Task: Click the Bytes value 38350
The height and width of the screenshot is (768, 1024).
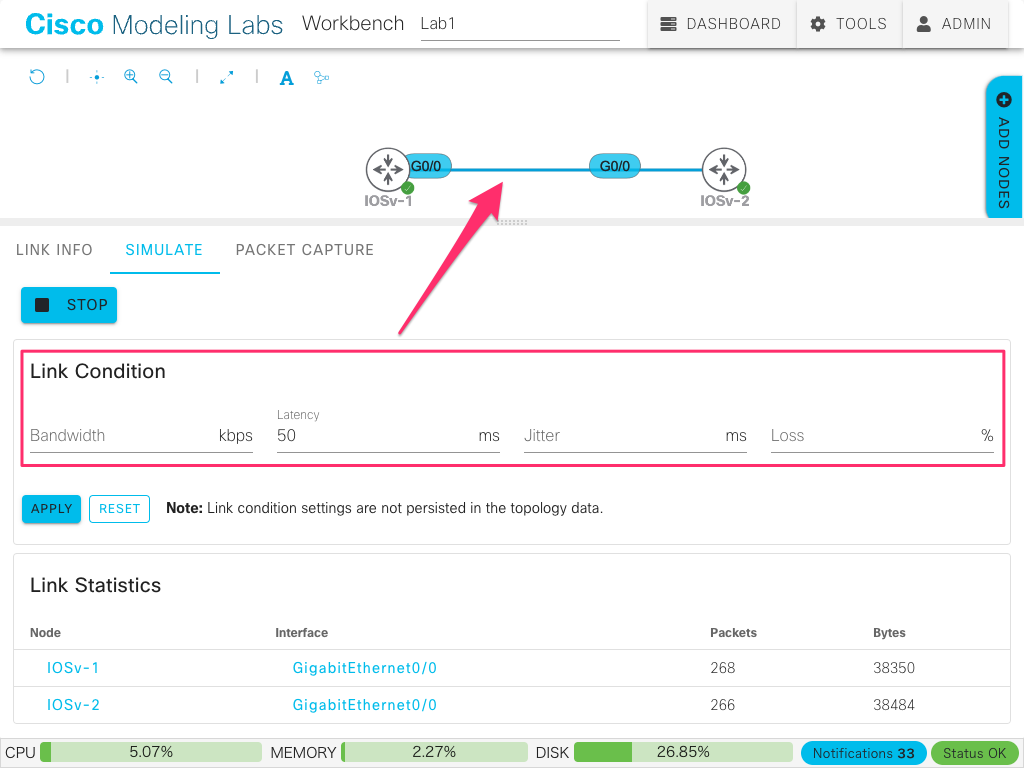Action: point(894,668)
